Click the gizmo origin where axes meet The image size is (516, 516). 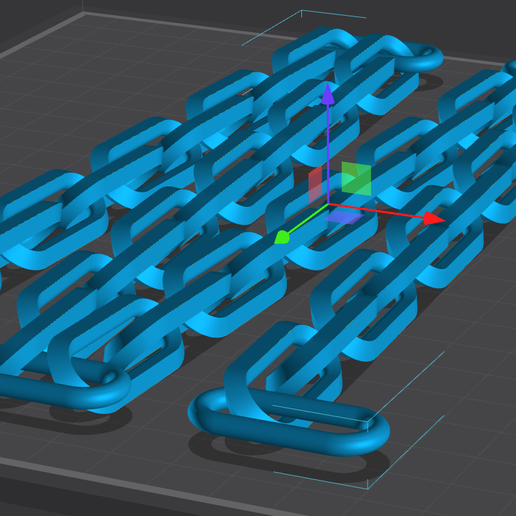coord(328,204)
